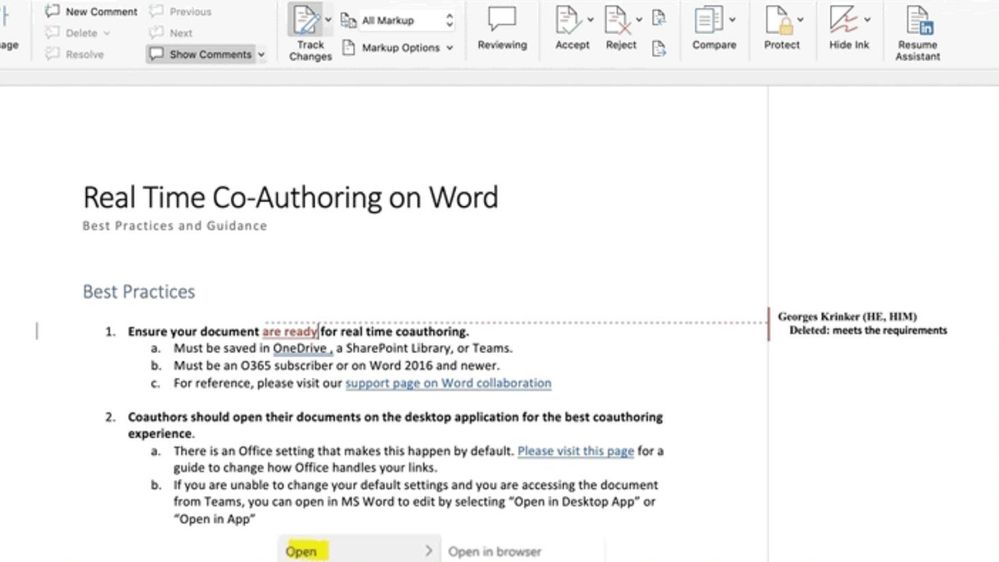Image resolution: width=999 pixels, height=562 pixels.
Task: Follow the 'Please visit this page' link
Action: pyautogui.click(x=575, y=451)
